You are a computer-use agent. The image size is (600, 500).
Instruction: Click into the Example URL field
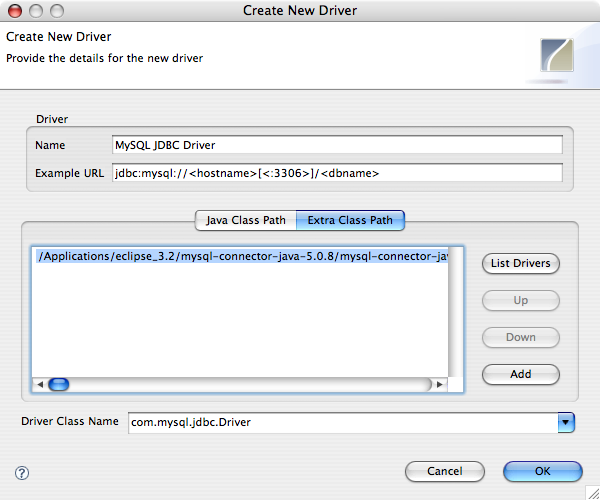pos(338,173)
